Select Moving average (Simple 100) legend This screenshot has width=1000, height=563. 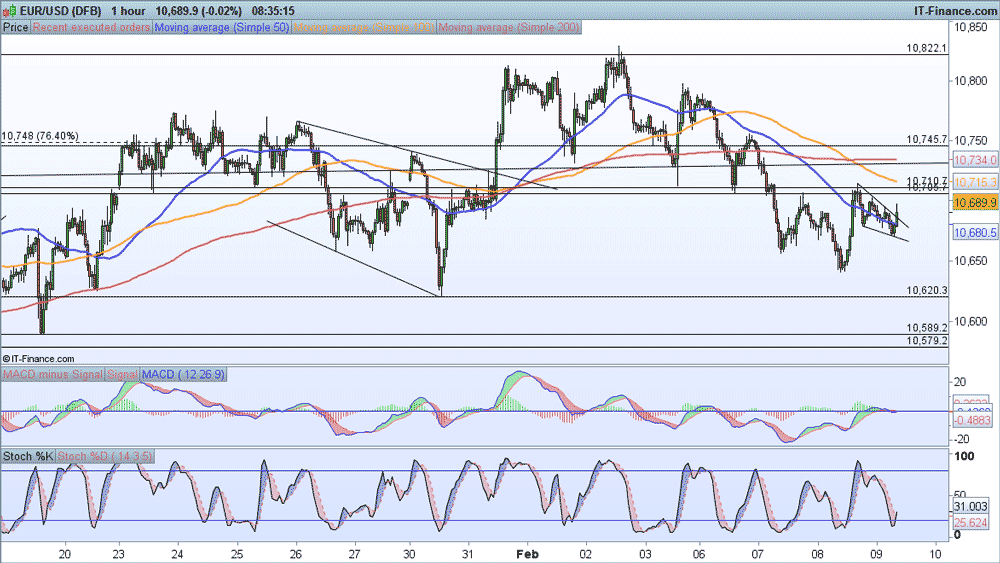[x=364, y=27]
